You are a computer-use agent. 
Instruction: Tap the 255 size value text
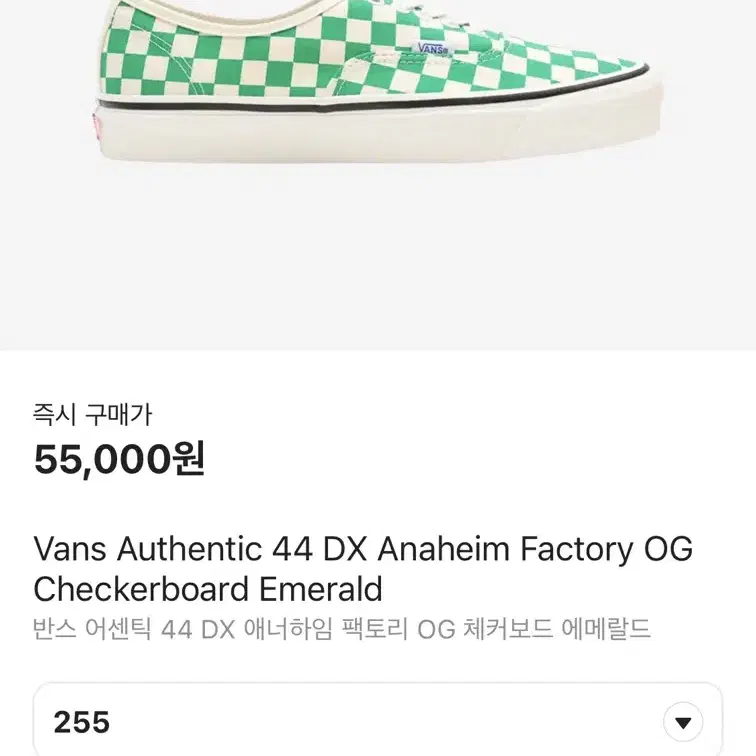(82, 722)
